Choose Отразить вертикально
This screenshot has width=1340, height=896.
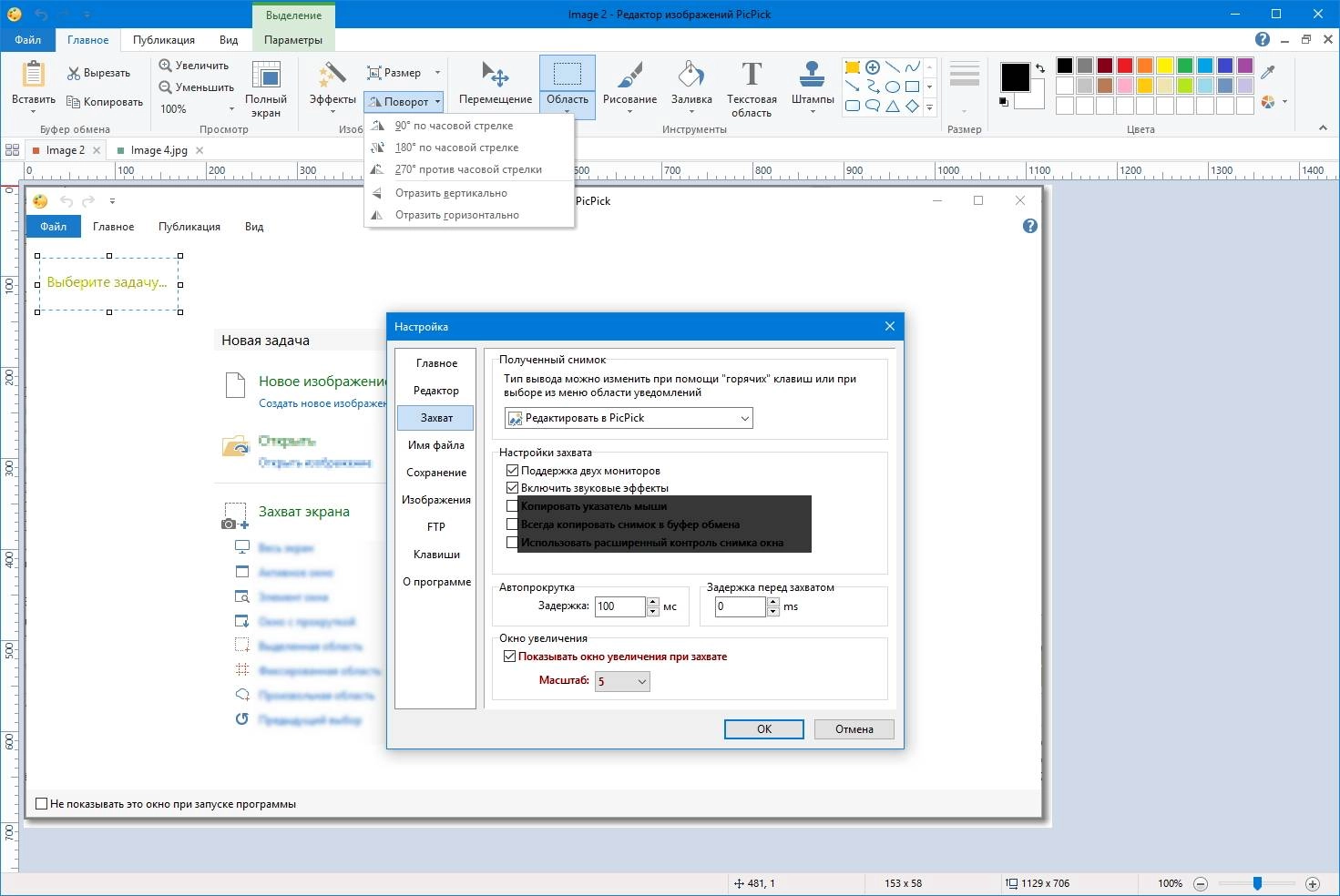point(469,193)
